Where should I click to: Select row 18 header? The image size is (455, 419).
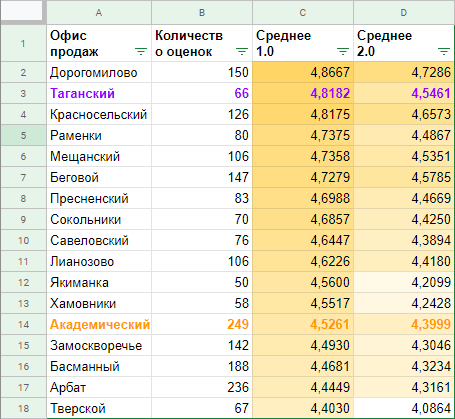coord(23,408)
